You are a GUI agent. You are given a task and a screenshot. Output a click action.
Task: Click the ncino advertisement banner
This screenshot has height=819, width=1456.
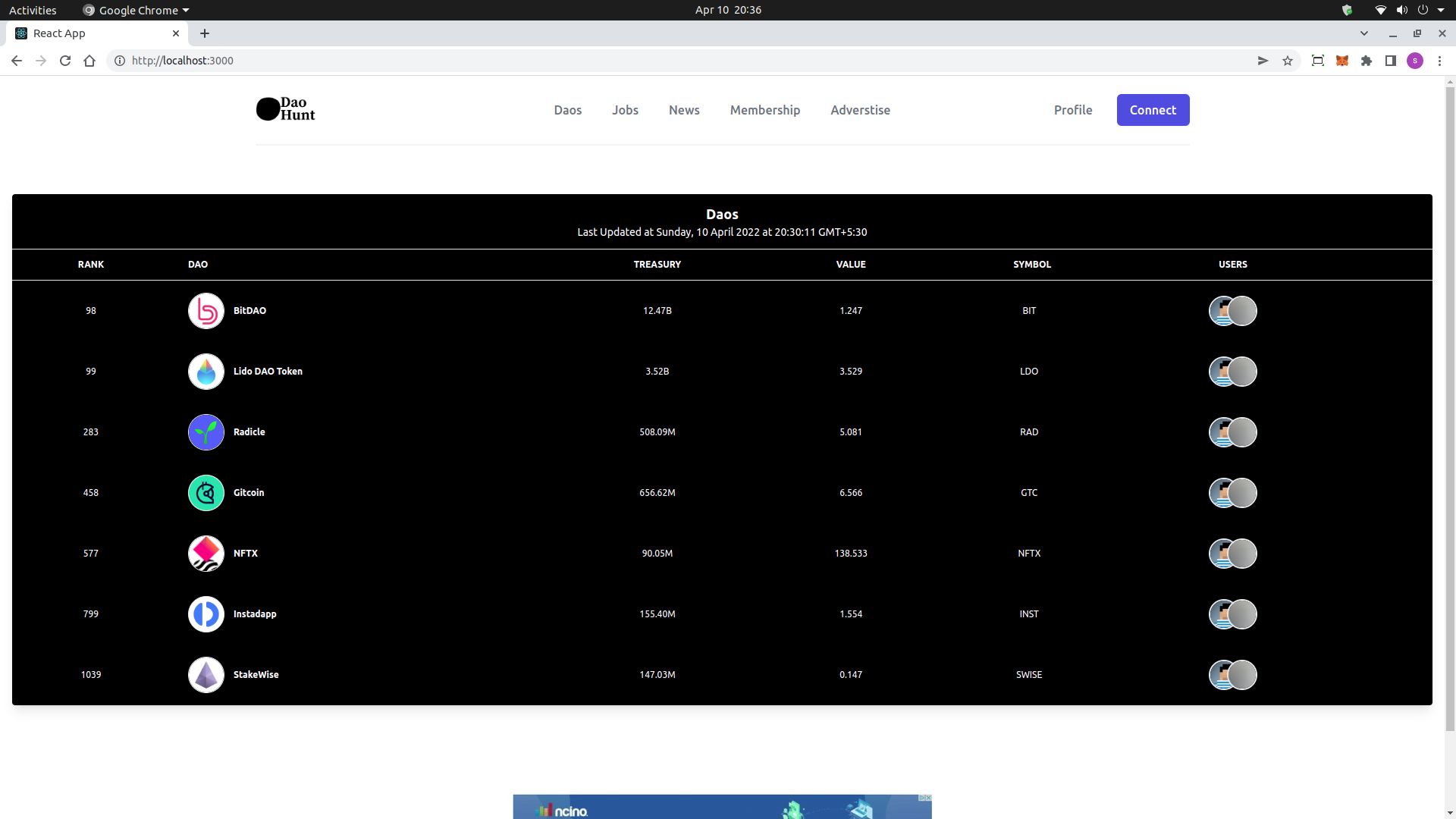pyautogui.click(x=722, y=807)
